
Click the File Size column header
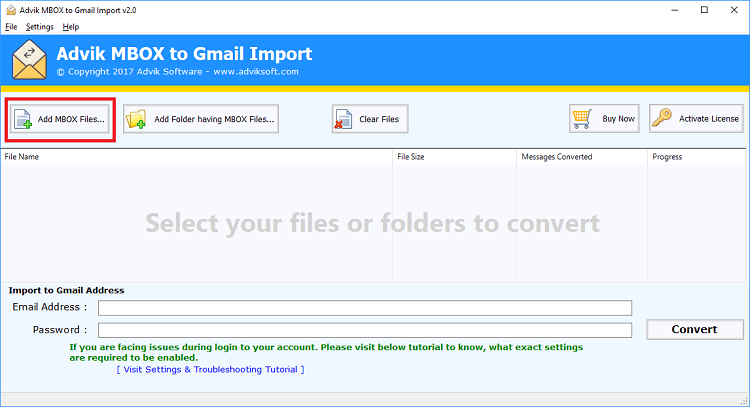[454, 157]
